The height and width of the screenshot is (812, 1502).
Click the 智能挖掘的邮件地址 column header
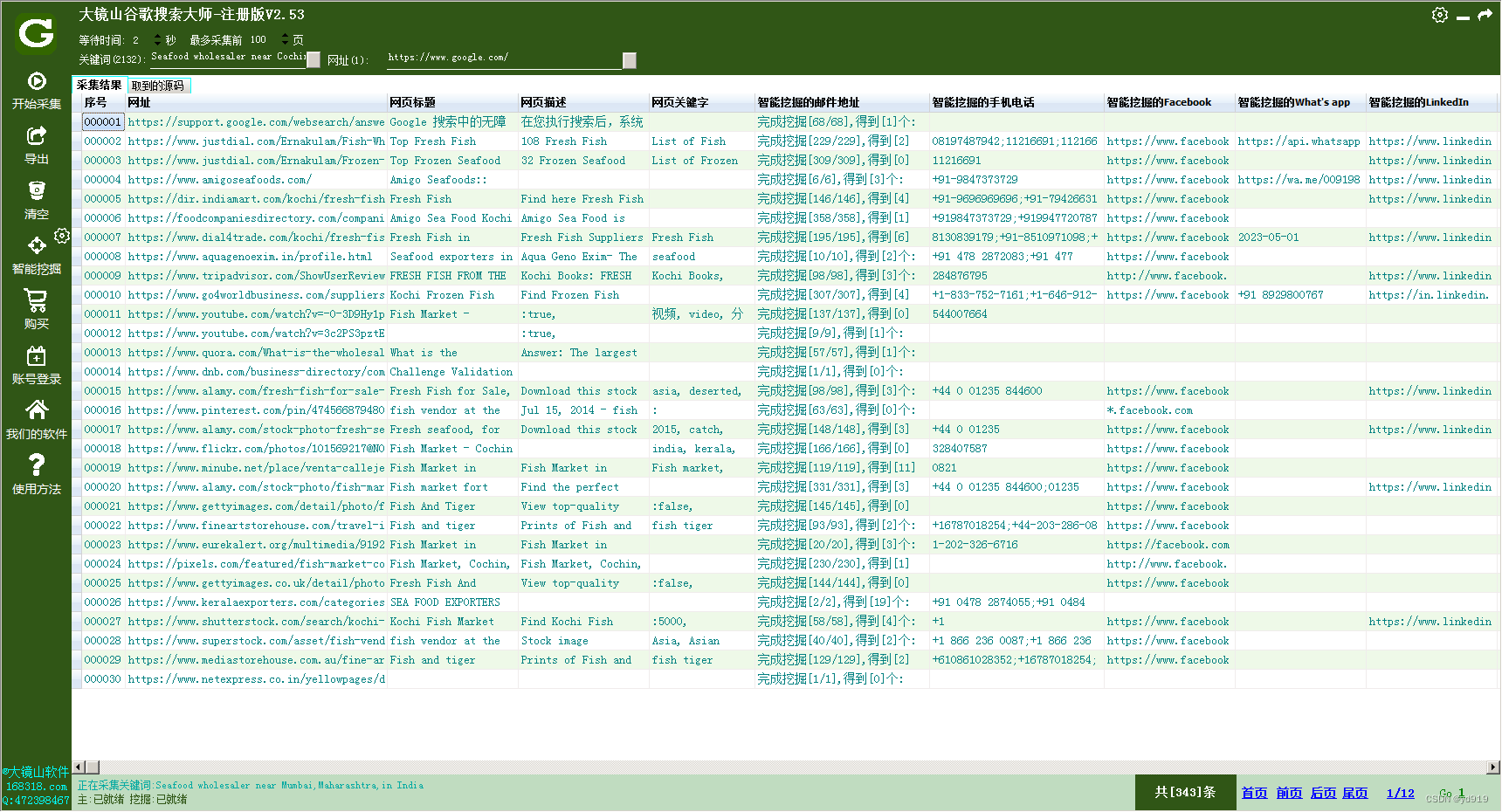tap(842, 102)
